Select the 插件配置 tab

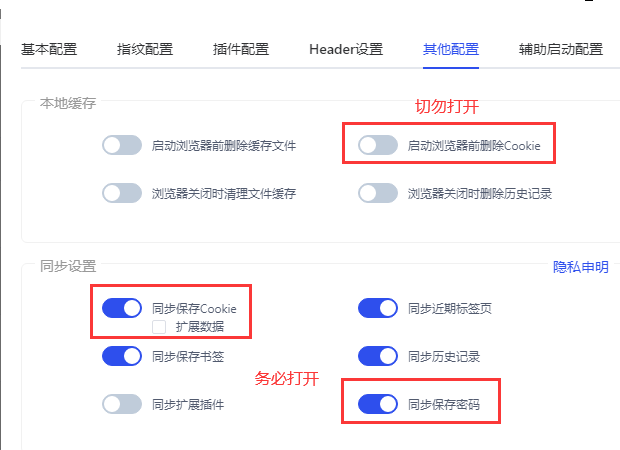[241, 49]
